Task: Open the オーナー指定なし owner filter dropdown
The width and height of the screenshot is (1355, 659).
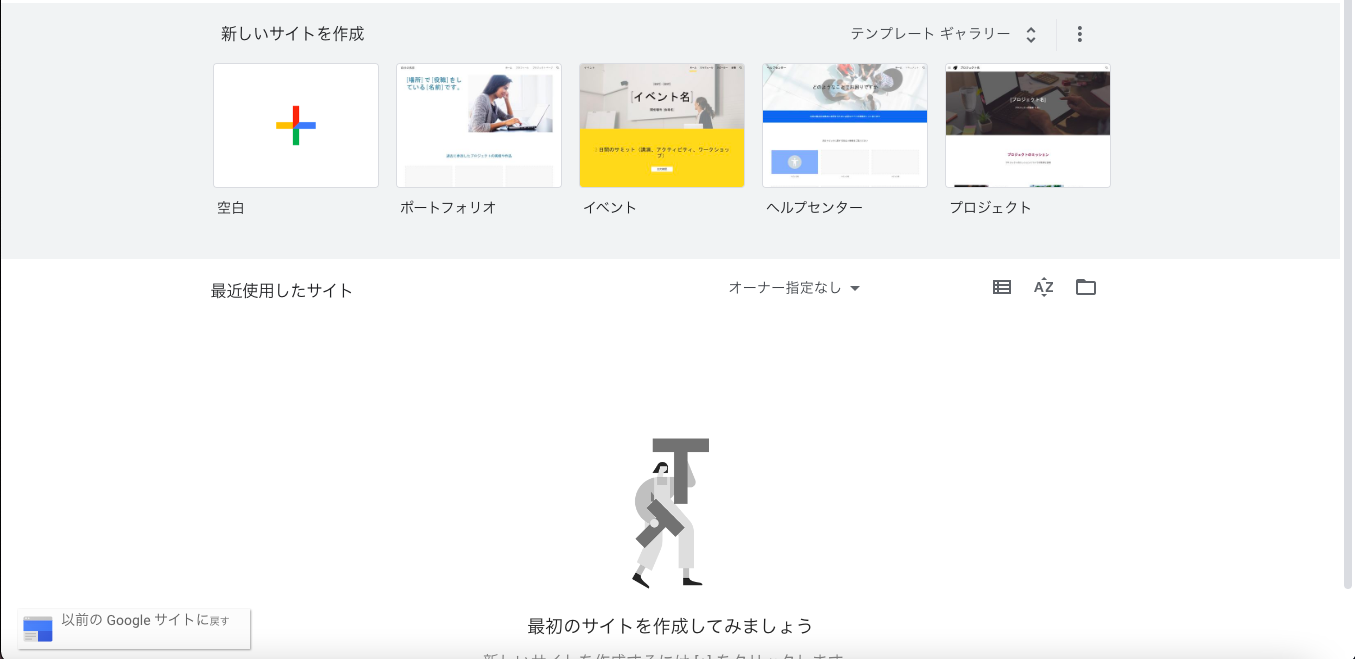Action: click(794, 288)
